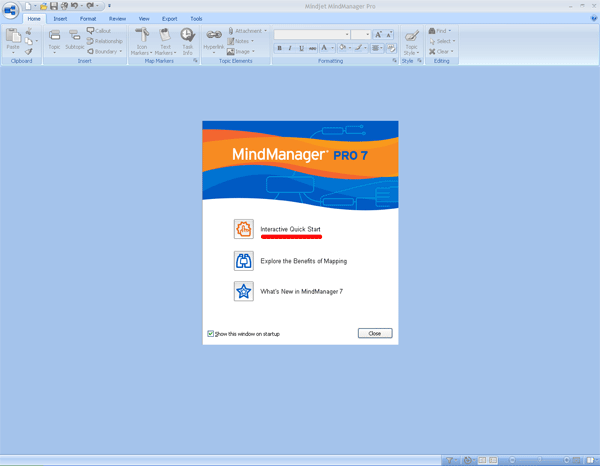The width and height of the screenshot is (600, 466).
Task: Insert a Subtopic
Action: (75, 40)
